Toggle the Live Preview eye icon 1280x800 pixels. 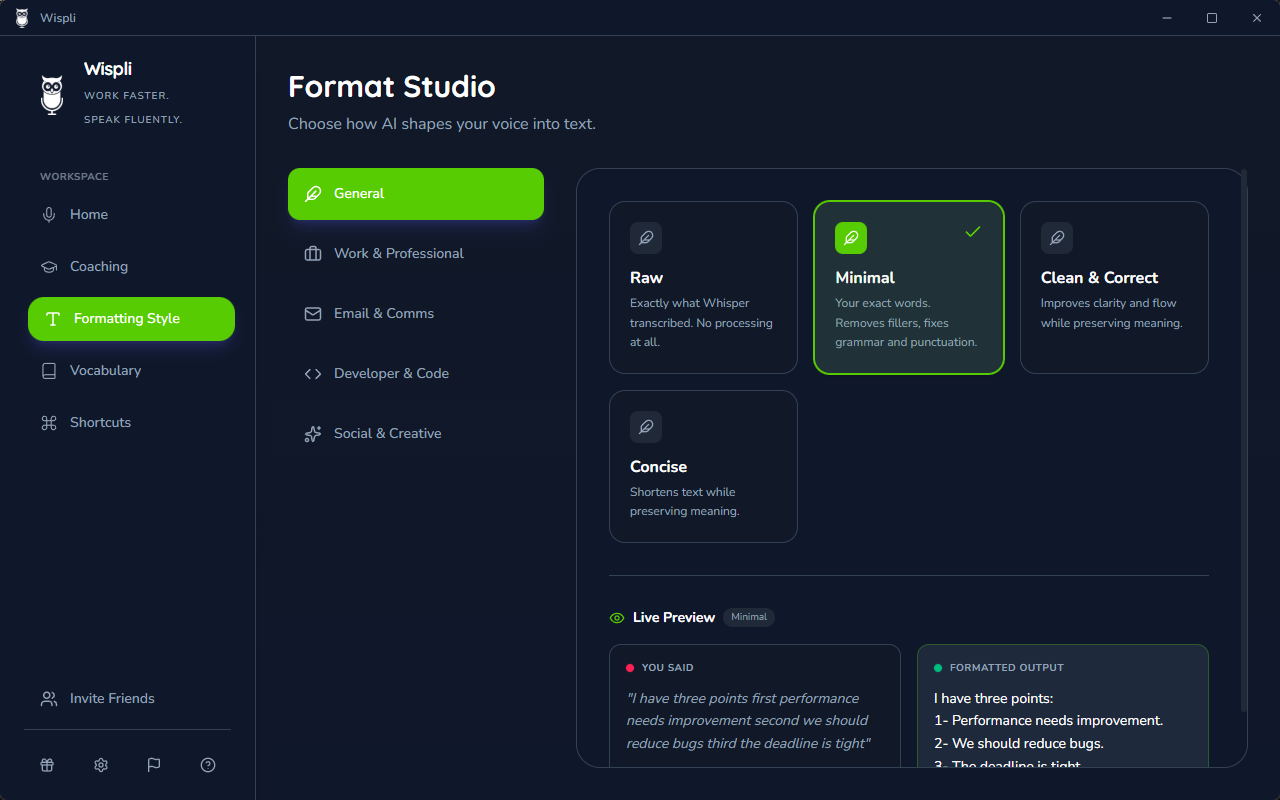(616, 617)
